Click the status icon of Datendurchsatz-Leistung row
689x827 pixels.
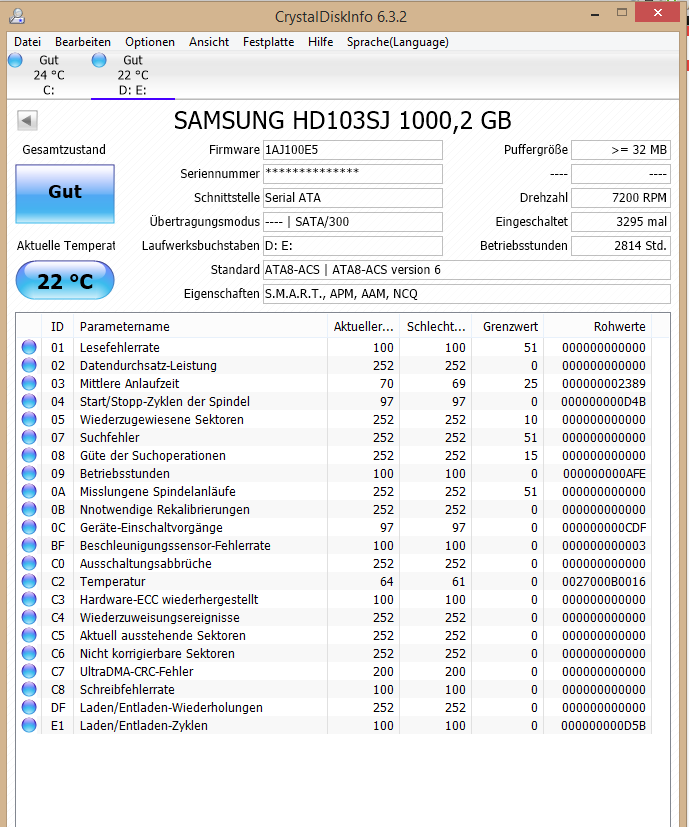click(x=29, y=365)
